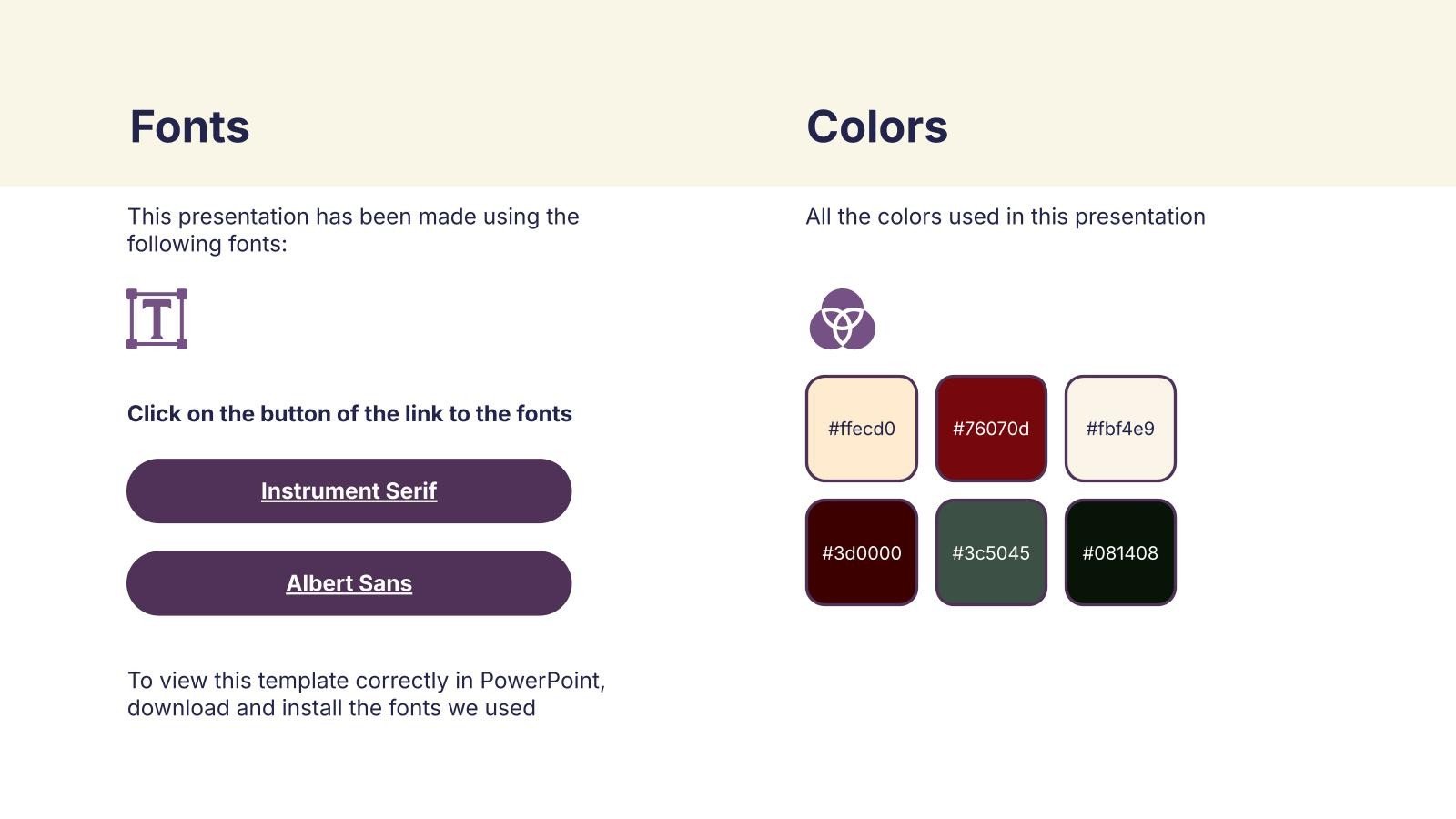Image resolution: width=1456 pixels, height=819 pixels.
Task: Click the "download and install the fonts" line
Action: [331, 708]
